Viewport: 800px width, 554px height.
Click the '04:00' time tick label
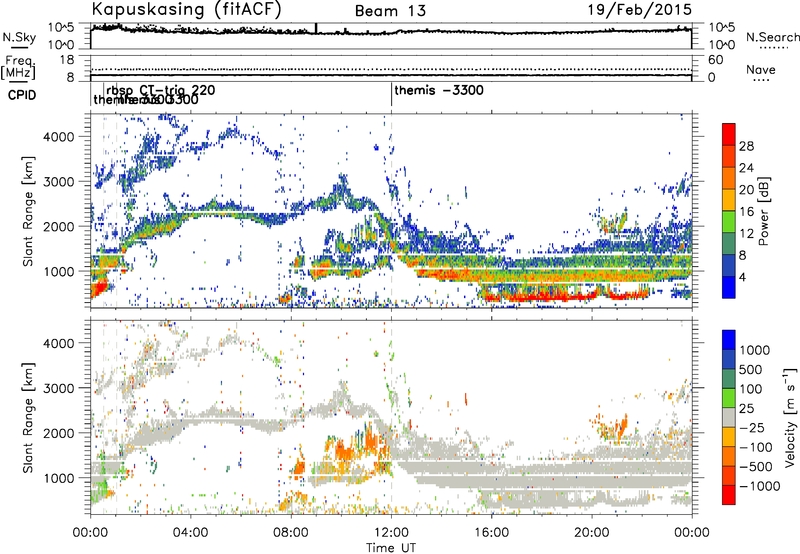(x=191, y=533)
